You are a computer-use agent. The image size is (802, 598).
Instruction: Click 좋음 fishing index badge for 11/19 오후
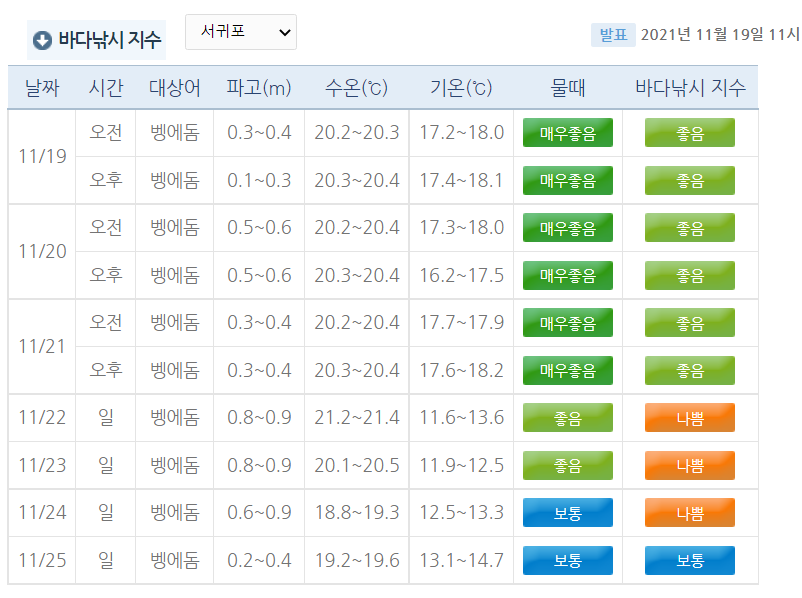point(690,181)
